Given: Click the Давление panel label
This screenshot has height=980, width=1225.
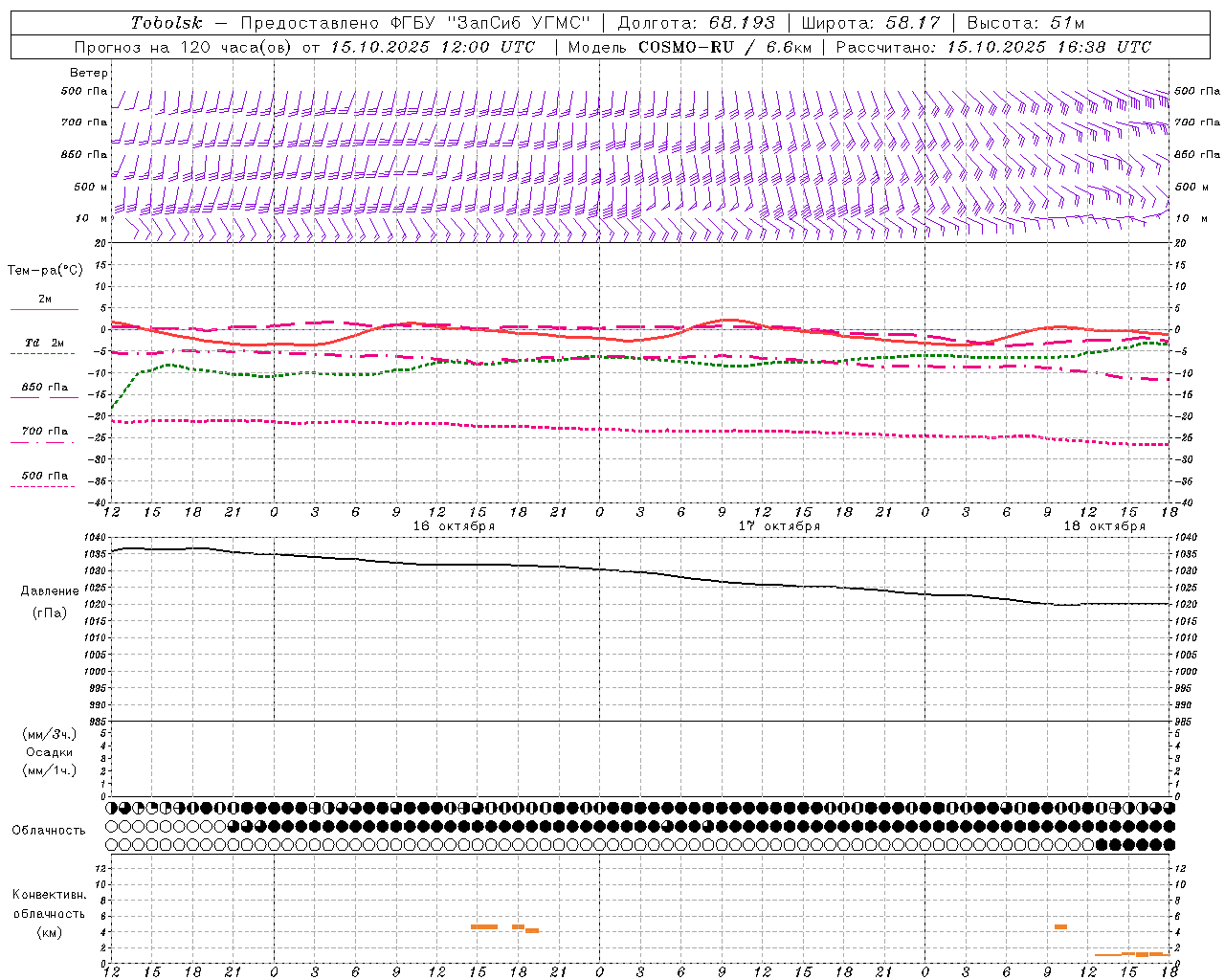Looking at the screenshot, I should coord(50,591).
